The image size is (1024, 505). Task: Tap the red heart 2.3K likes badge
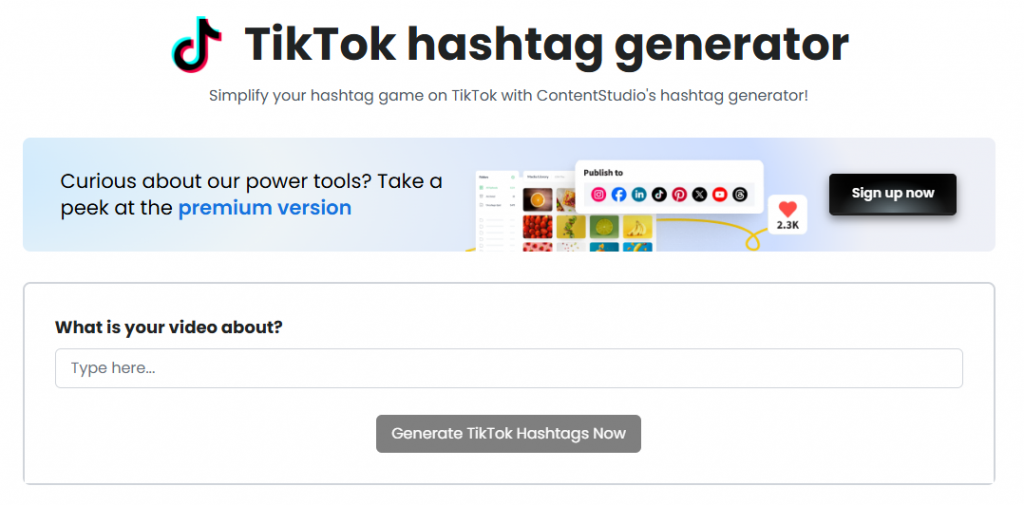click(788, 216)
